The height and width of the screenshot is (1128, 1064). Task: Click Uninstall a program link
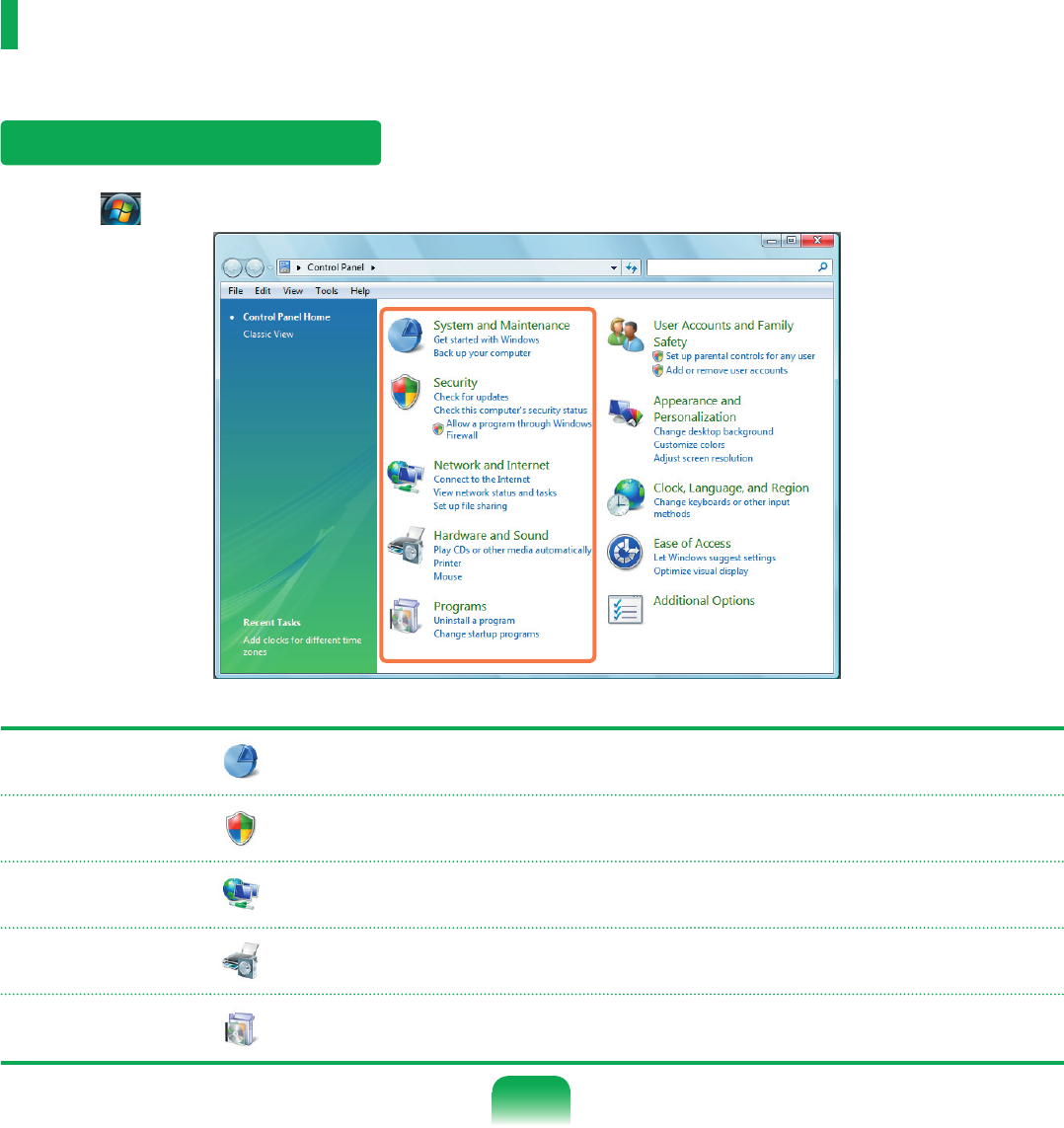coord(474,621)
